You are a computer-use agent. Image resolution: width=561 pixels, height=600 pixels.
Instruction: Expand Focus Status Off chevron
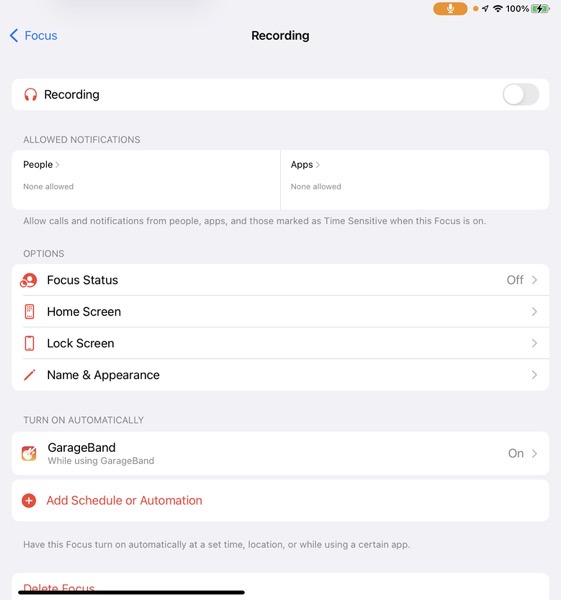pyautogui.click(x=534, y=280)
